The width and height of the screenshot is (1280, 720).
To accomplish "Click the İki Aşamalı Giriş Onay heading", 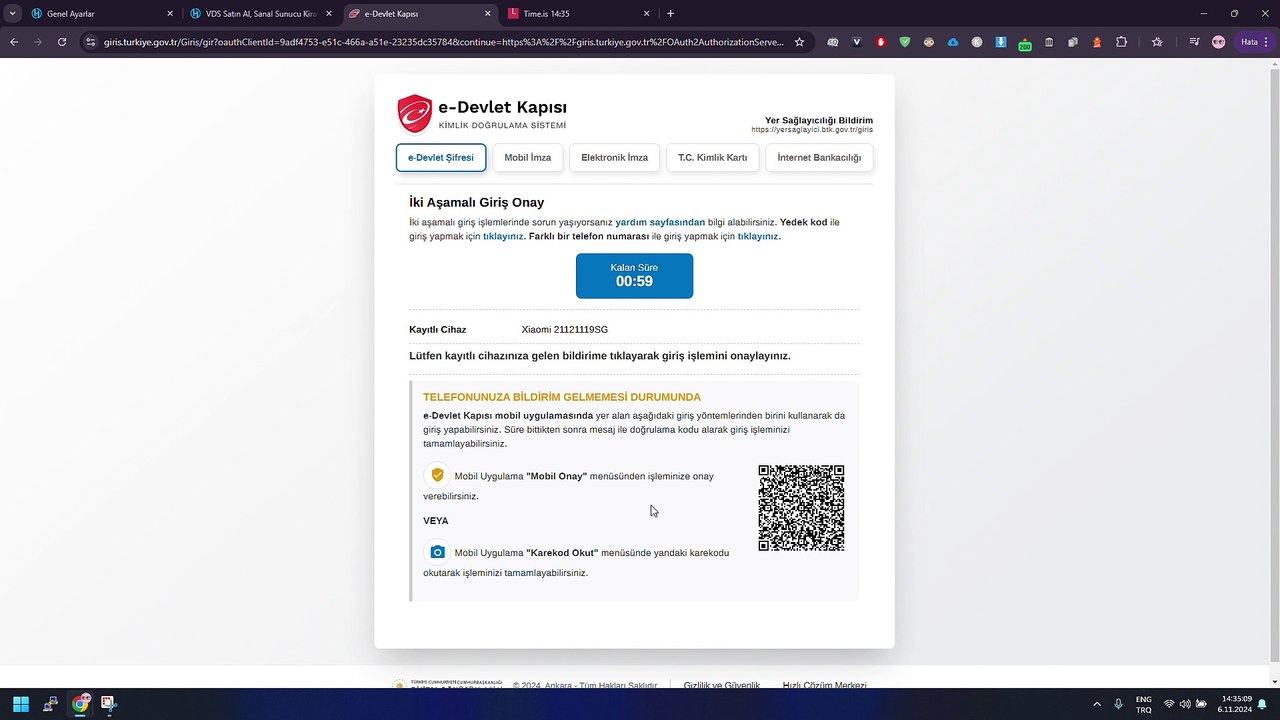I will pos(477,202).
